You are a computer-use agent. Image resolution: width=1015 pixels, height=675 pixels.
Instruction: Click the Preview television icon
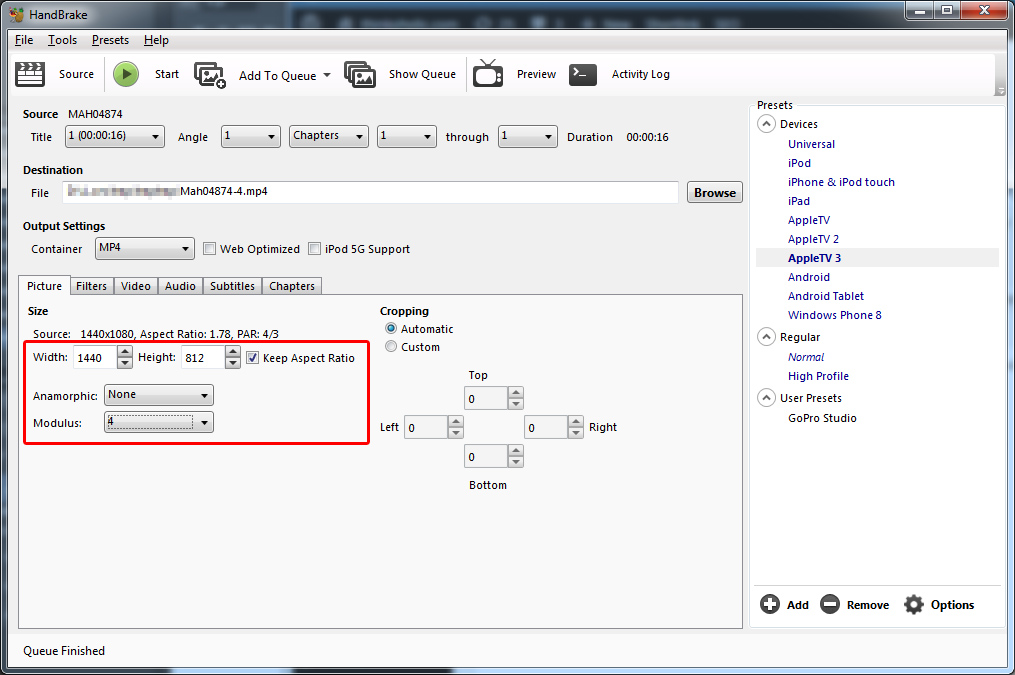click(488, 74)
